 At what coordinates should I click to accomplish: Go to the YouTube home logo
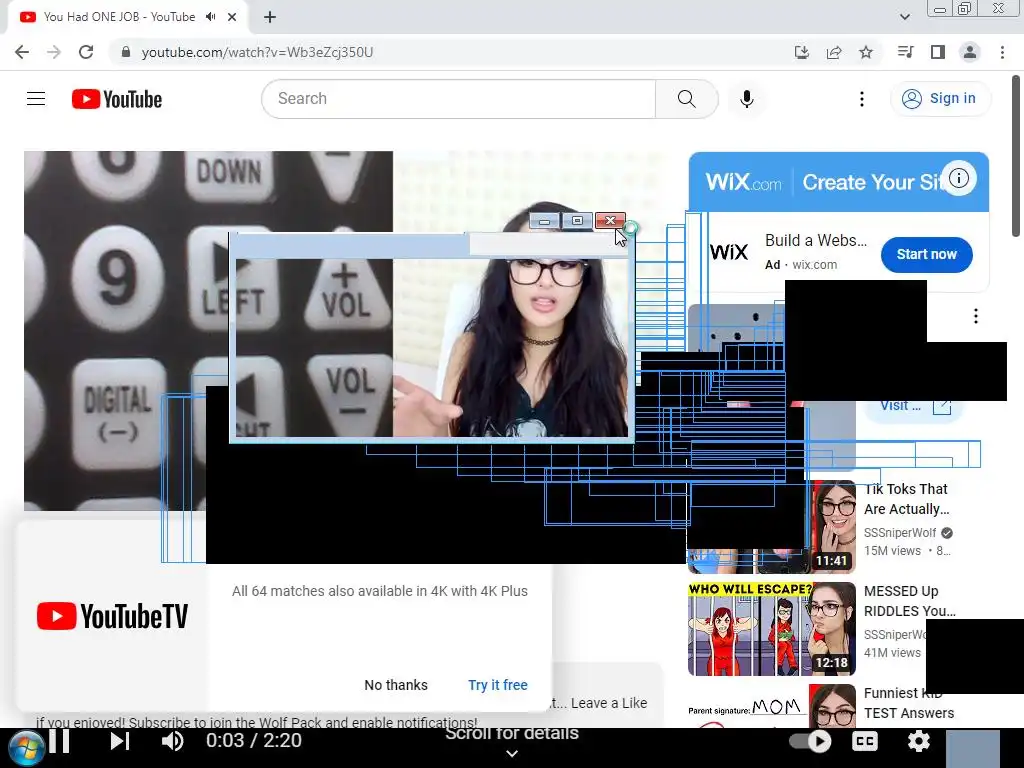(117, 99)
